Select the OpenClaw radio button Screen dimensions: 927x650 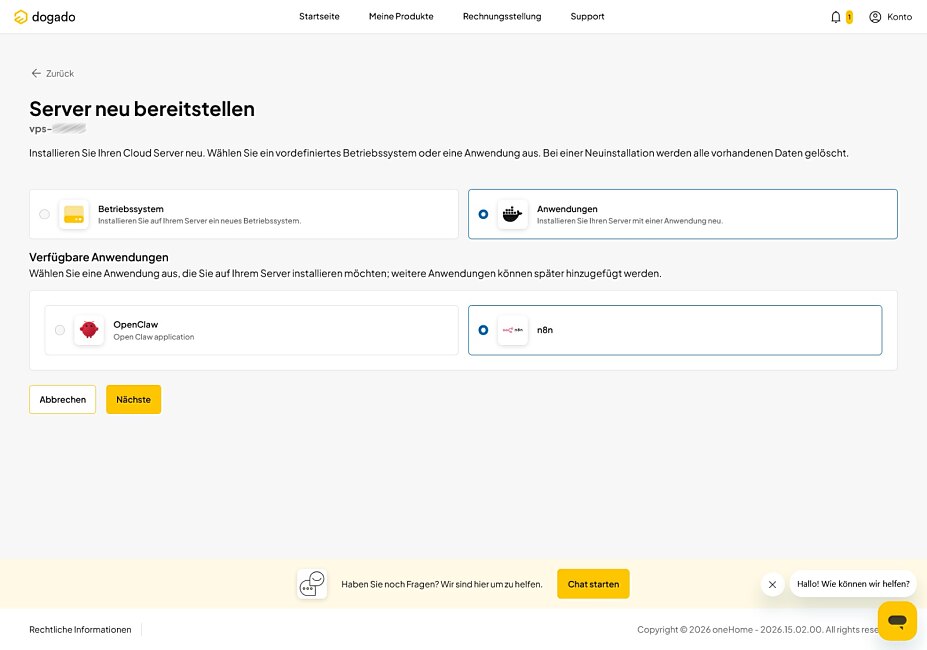pos(60,330)
